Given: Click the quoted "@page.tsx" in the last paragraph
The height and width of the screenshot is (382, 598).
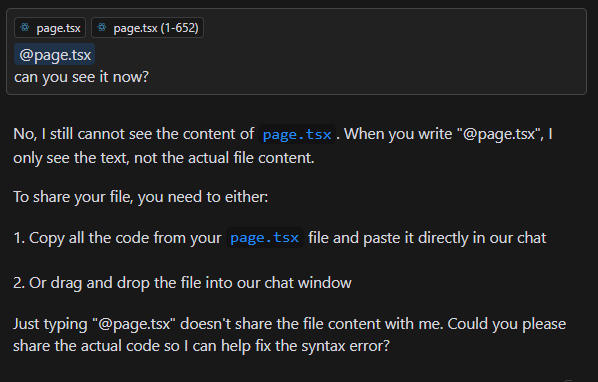Looking at the screenshot, I should point(134,324).
